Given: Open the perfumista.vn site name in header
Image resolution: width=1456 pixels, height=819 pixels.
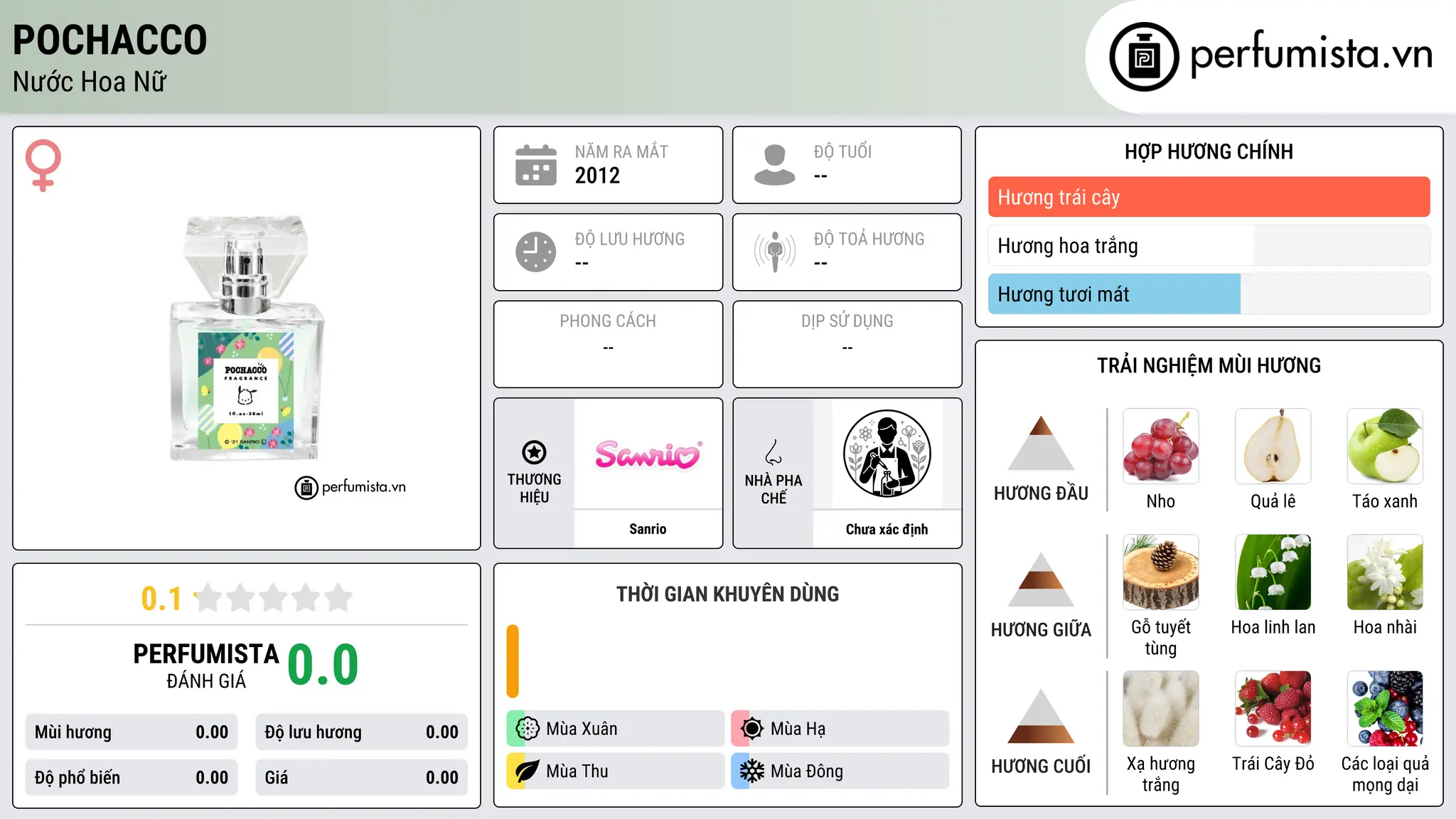Looking at the screenshot, I should pos(1311,54).
